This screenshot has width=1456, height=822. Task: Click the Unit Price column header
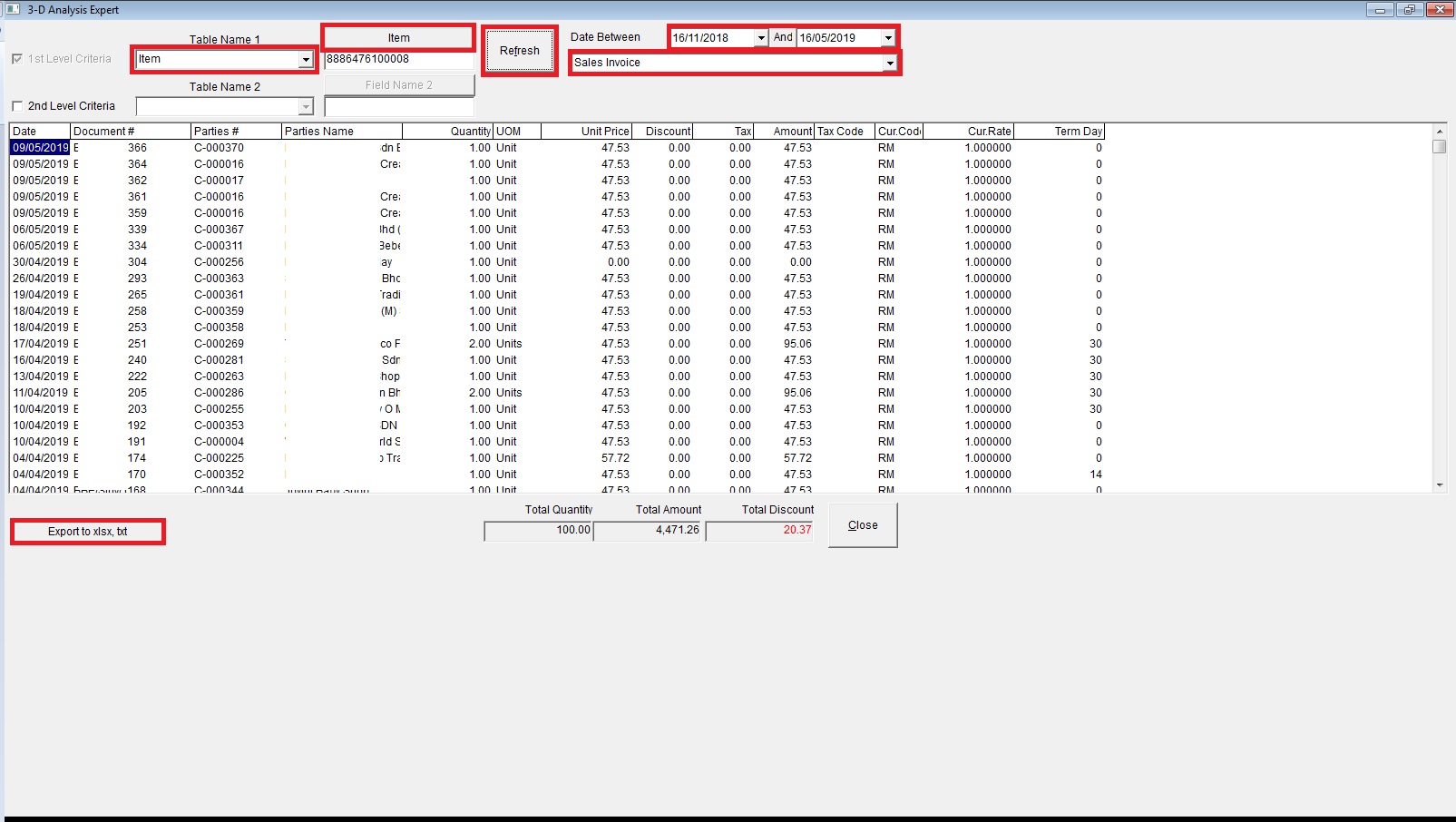tap(586, 132)
